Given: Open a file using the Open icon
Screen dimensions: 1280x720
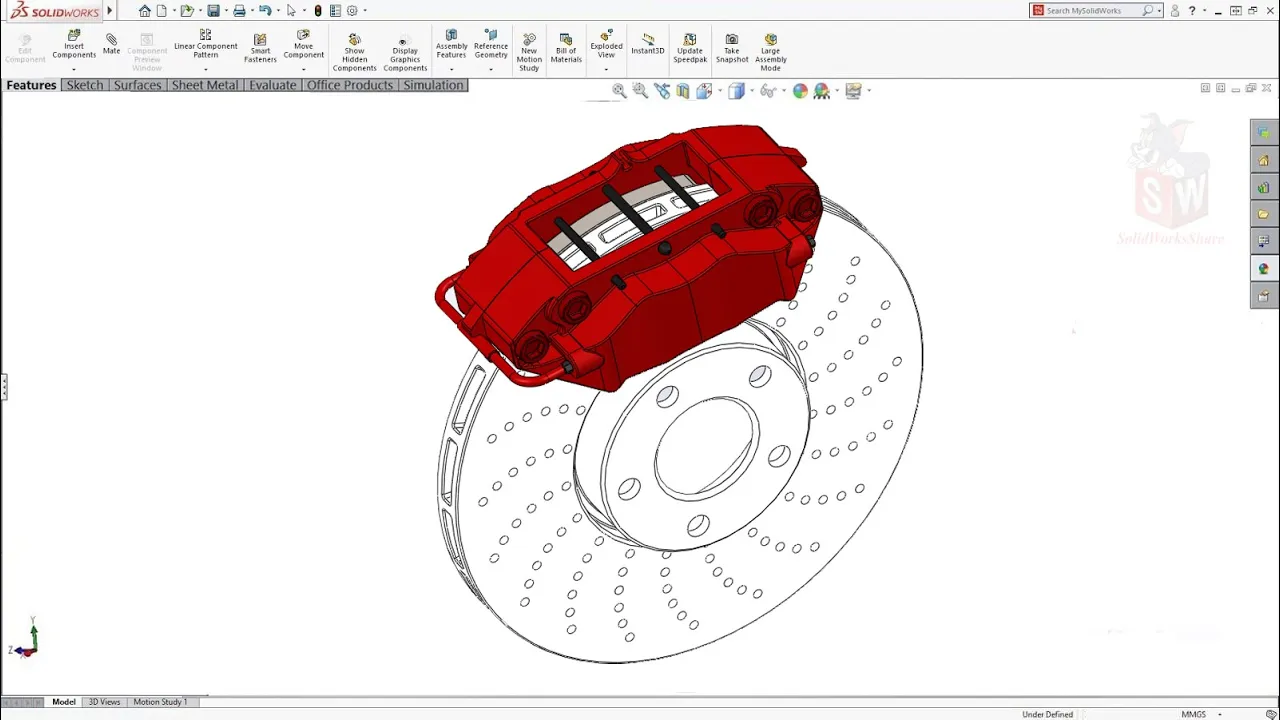Looking at the screenshot, I should pos(186,11).
